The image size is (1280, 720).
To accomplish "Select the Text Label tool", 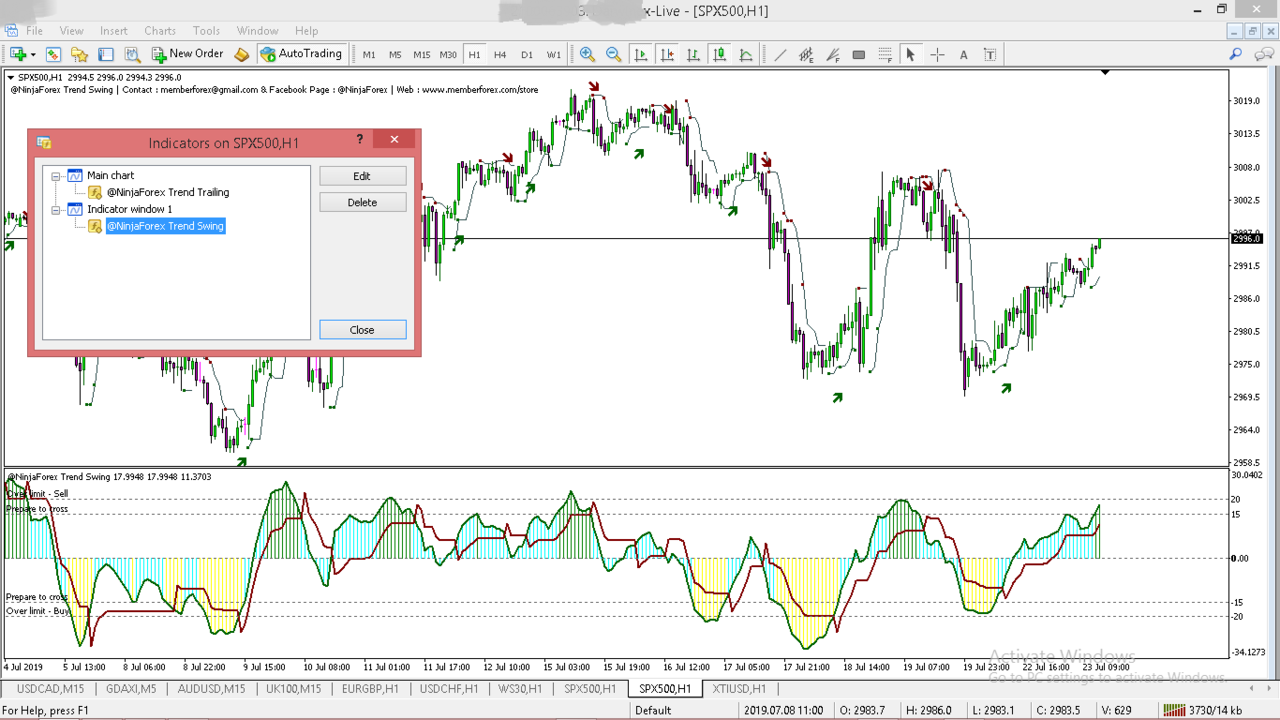I will (990, 54).
